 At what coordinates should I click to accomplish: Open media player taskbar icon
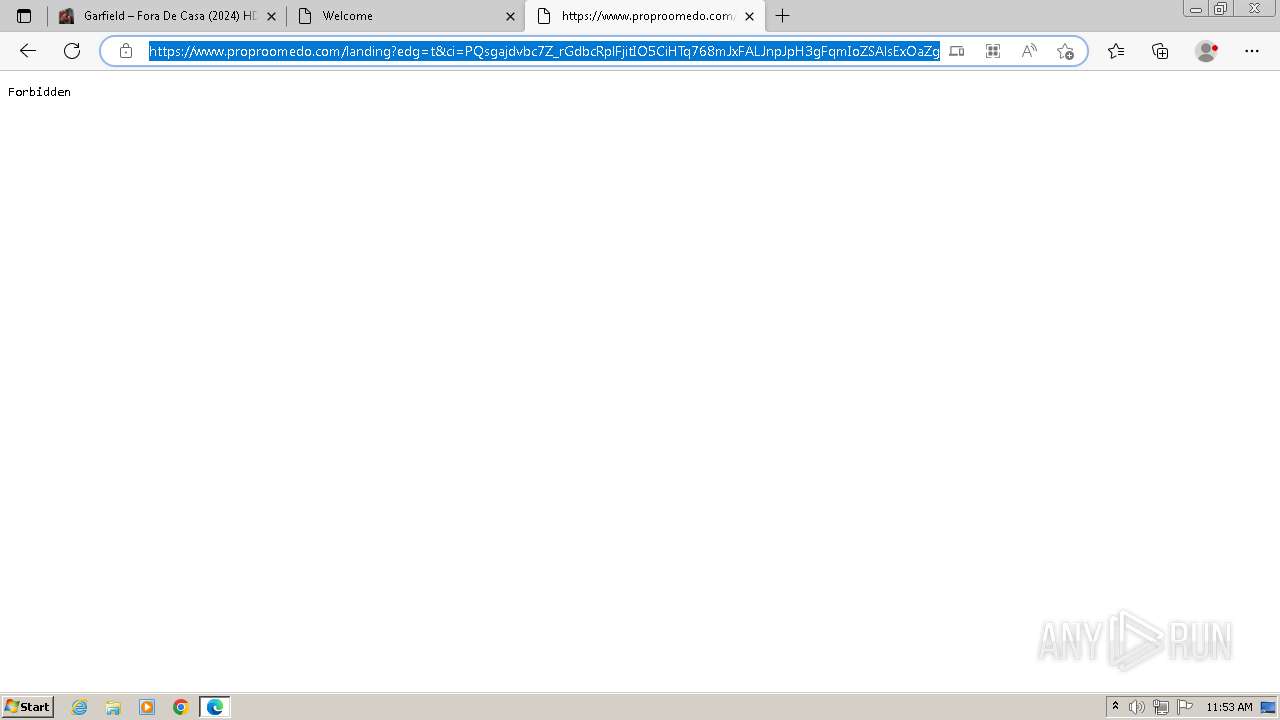point(147,707)
